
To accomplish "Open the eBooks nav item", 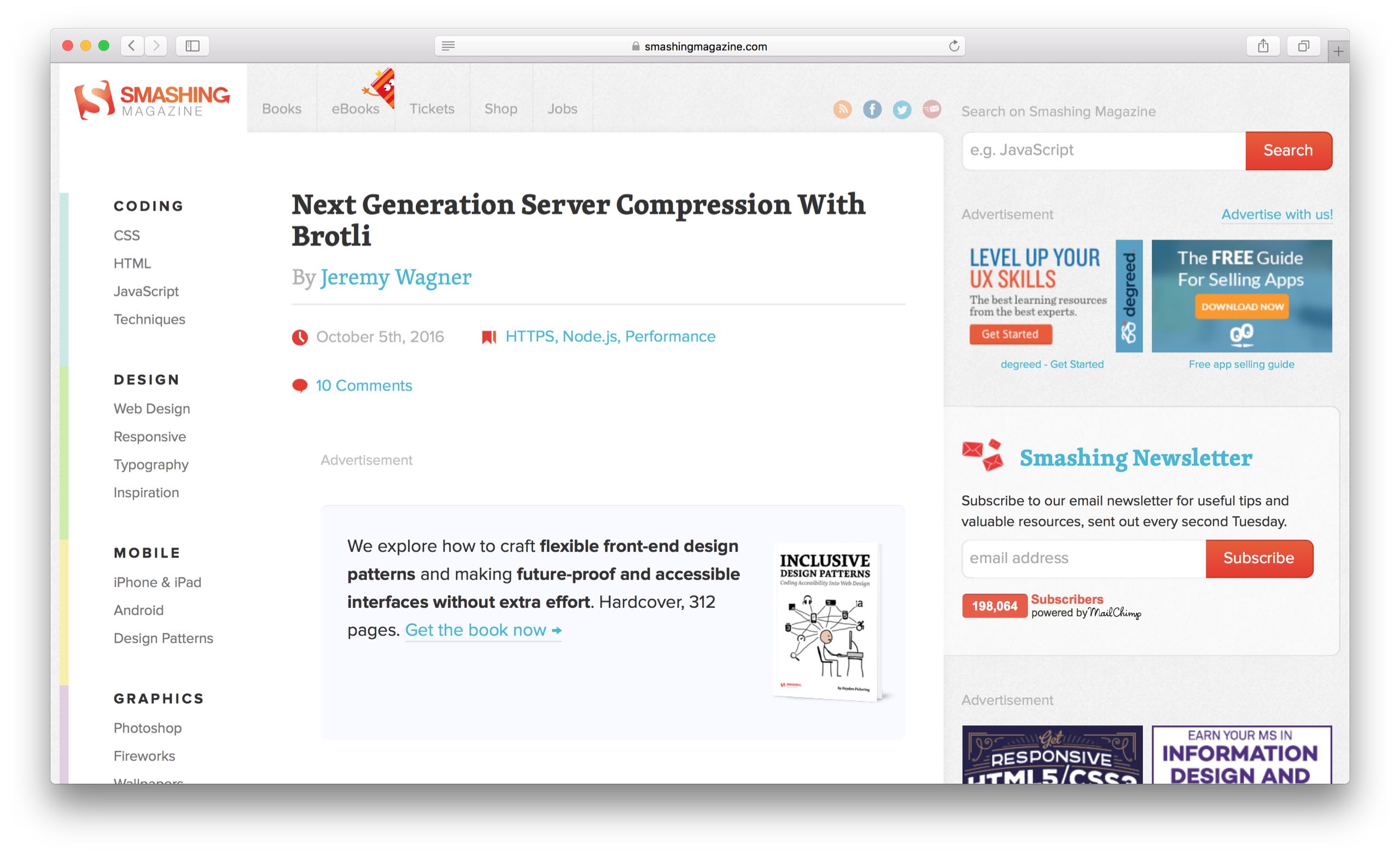I will 355,108.
